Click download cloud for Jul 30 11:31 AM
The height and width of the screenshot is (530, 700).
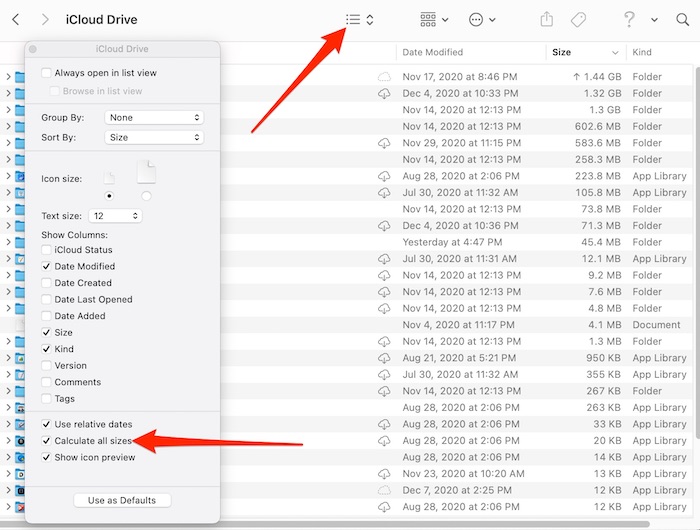coord(384,259)
